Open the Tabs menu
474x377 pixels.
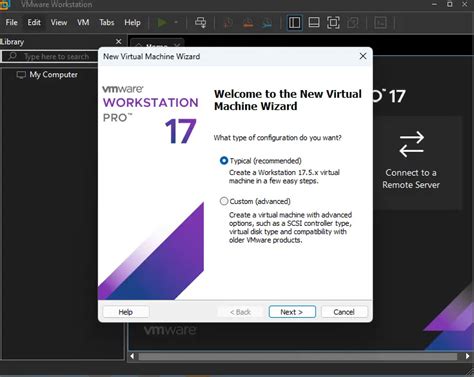coord(107,23)
